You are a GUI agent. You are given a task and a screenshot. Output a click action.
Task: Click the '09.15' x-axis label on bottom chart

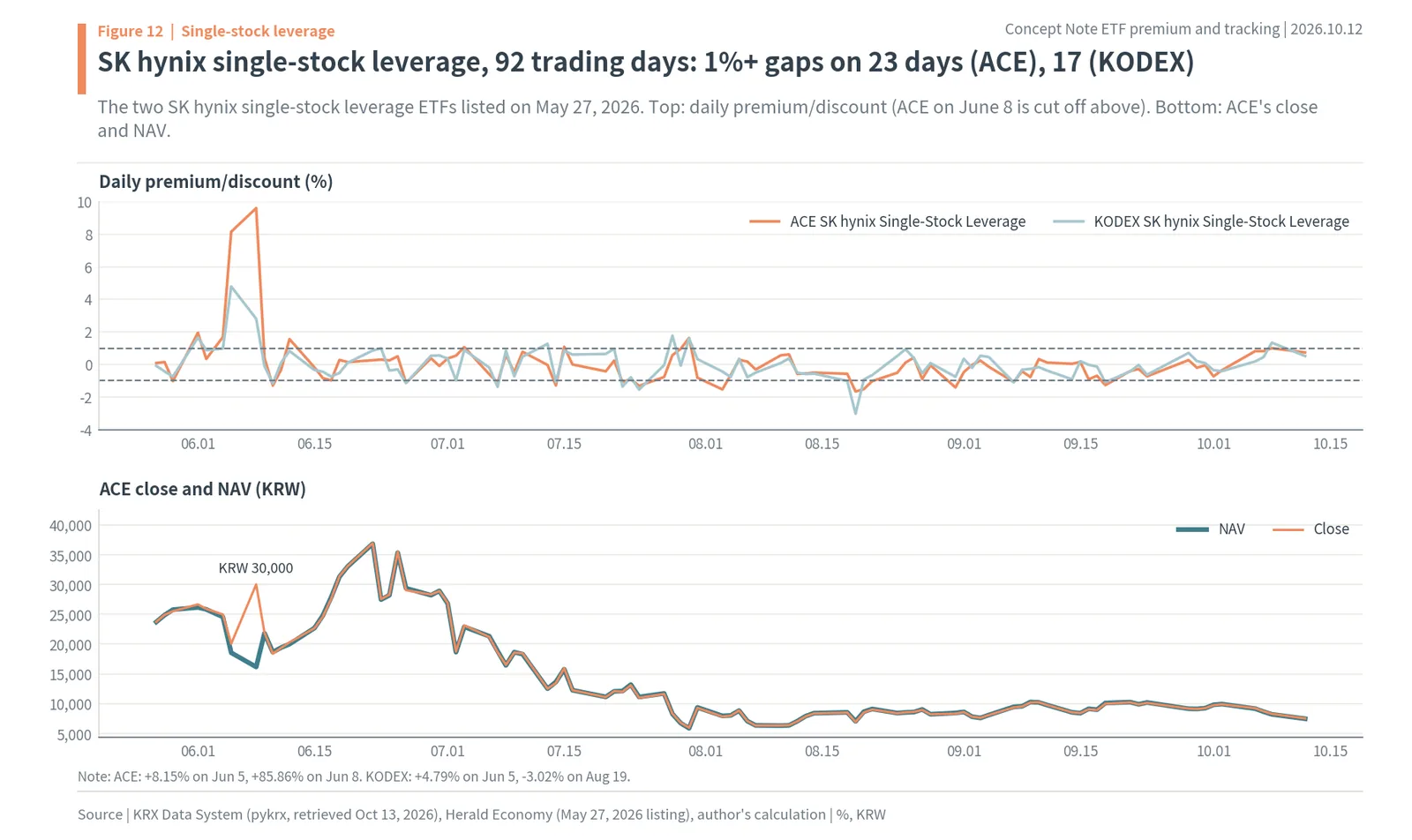click(1080, 752)
